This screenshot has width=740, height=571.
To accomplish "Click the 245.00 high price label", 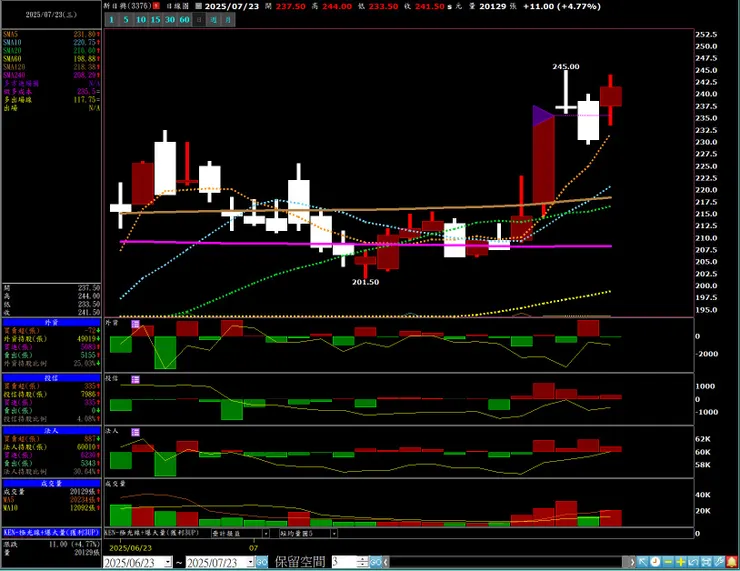I will [566, 67].
